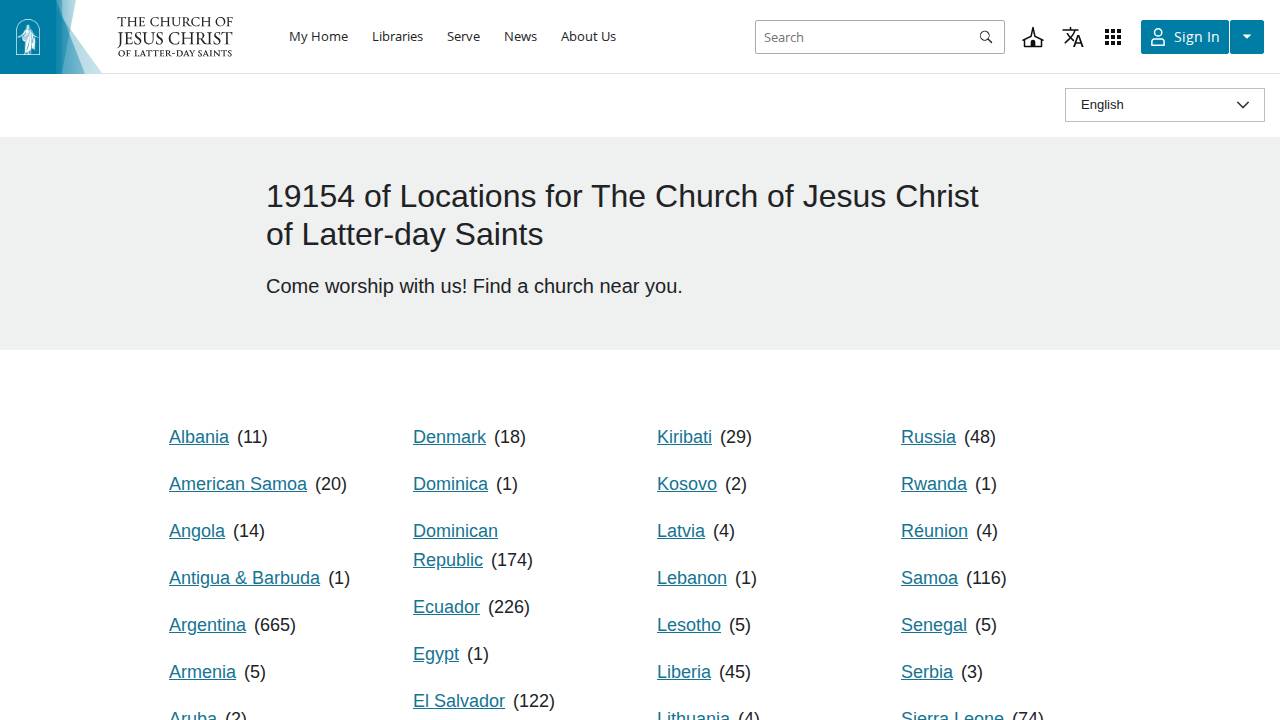Click the Church of Jesus Christ logo icon
Screen dimensions: 1280x720
(27, 36)
